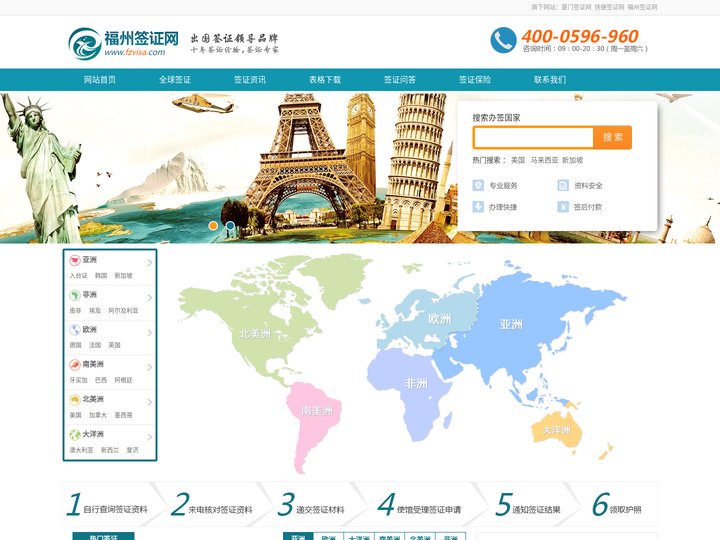Select the orange 大洋洲 region on map
720x540 pixels.
pos(557,430)
